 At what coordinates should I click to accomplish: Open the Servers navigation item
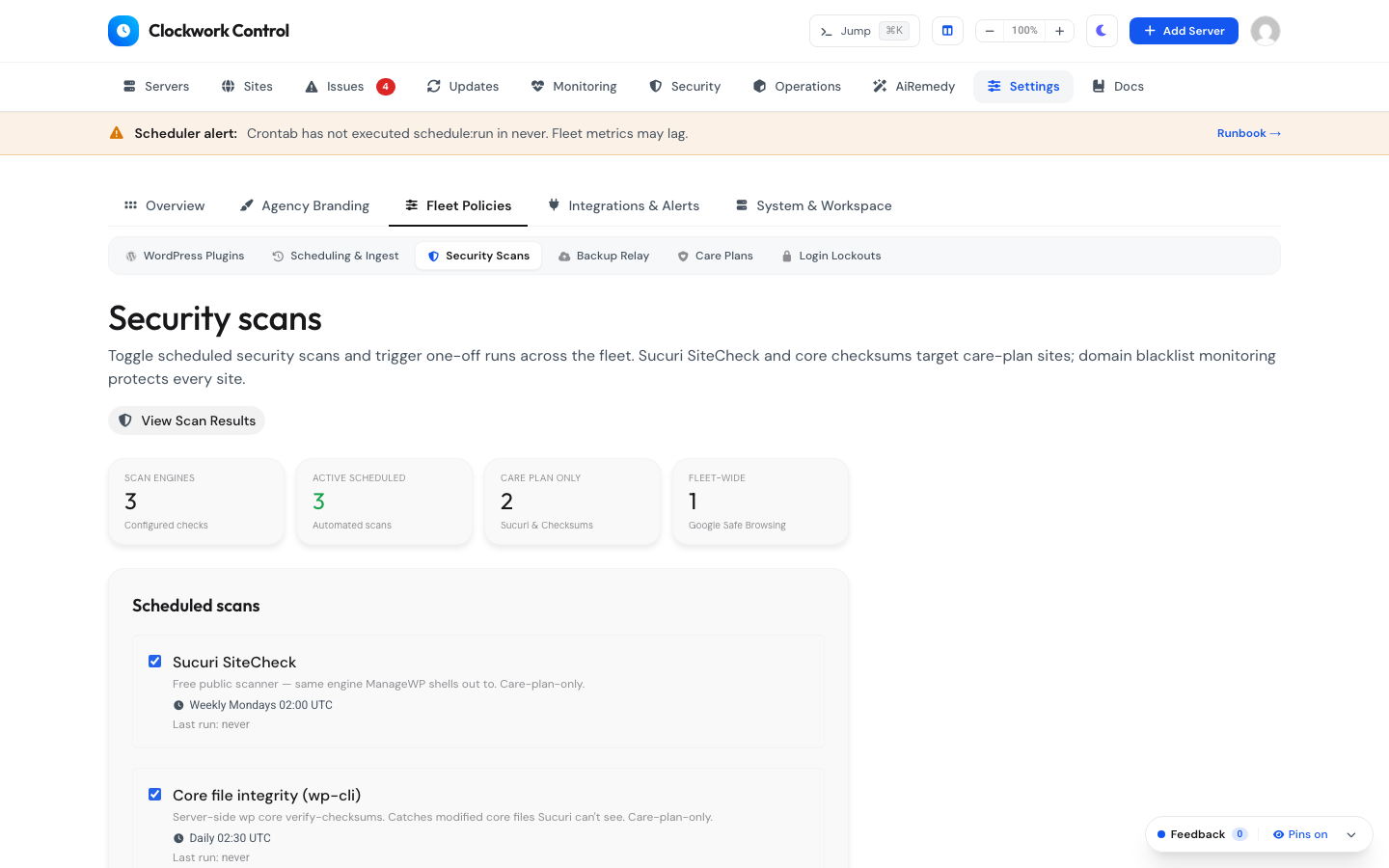click(156, 87)
